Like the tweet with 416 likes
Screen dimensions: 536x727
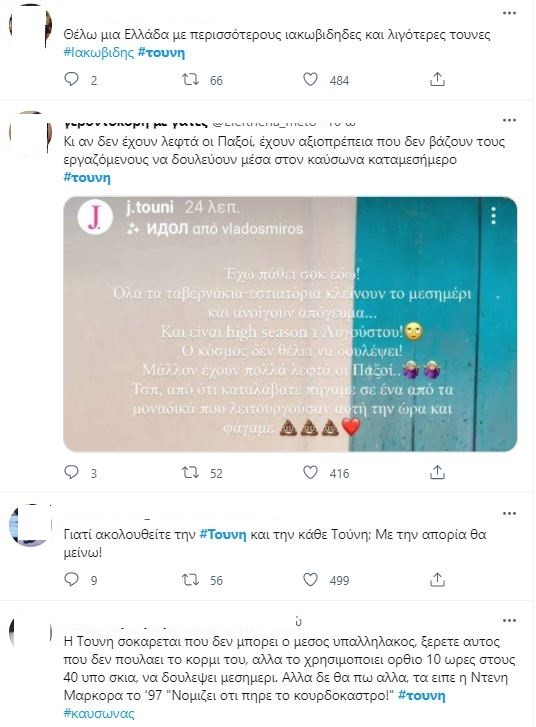(310, 472)
